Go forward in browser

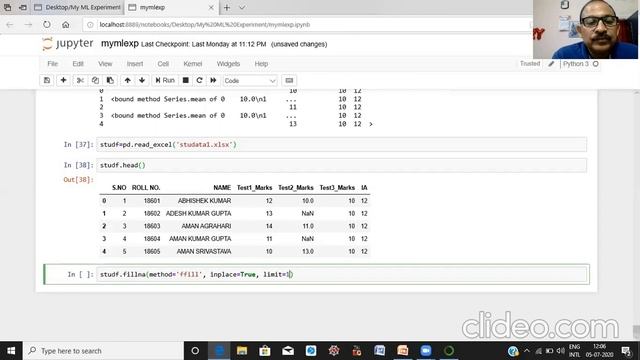pos(28,24)
